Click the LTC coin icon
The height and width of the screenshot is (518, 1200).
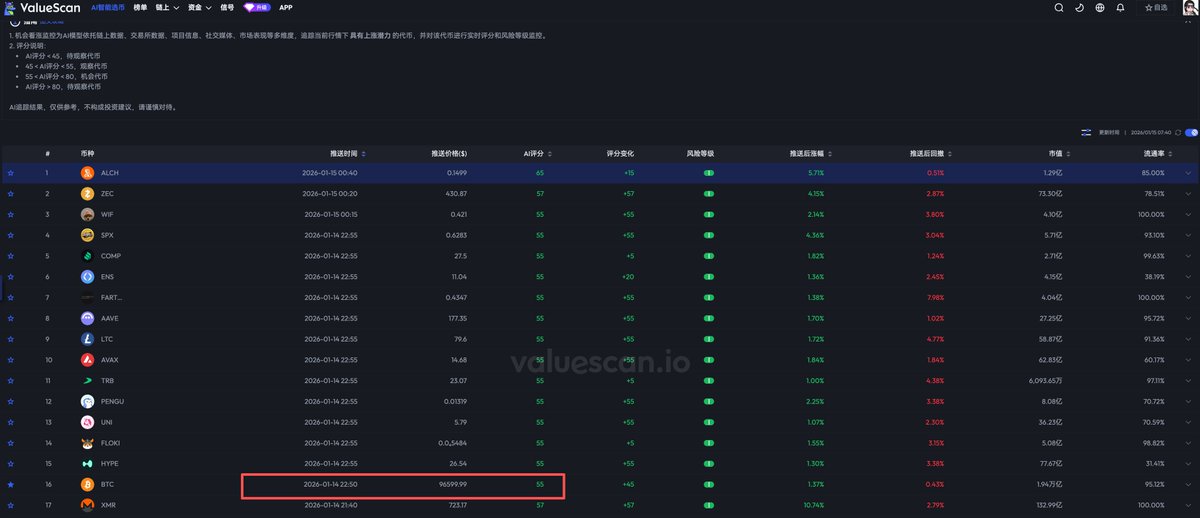(x=87, y=339)
